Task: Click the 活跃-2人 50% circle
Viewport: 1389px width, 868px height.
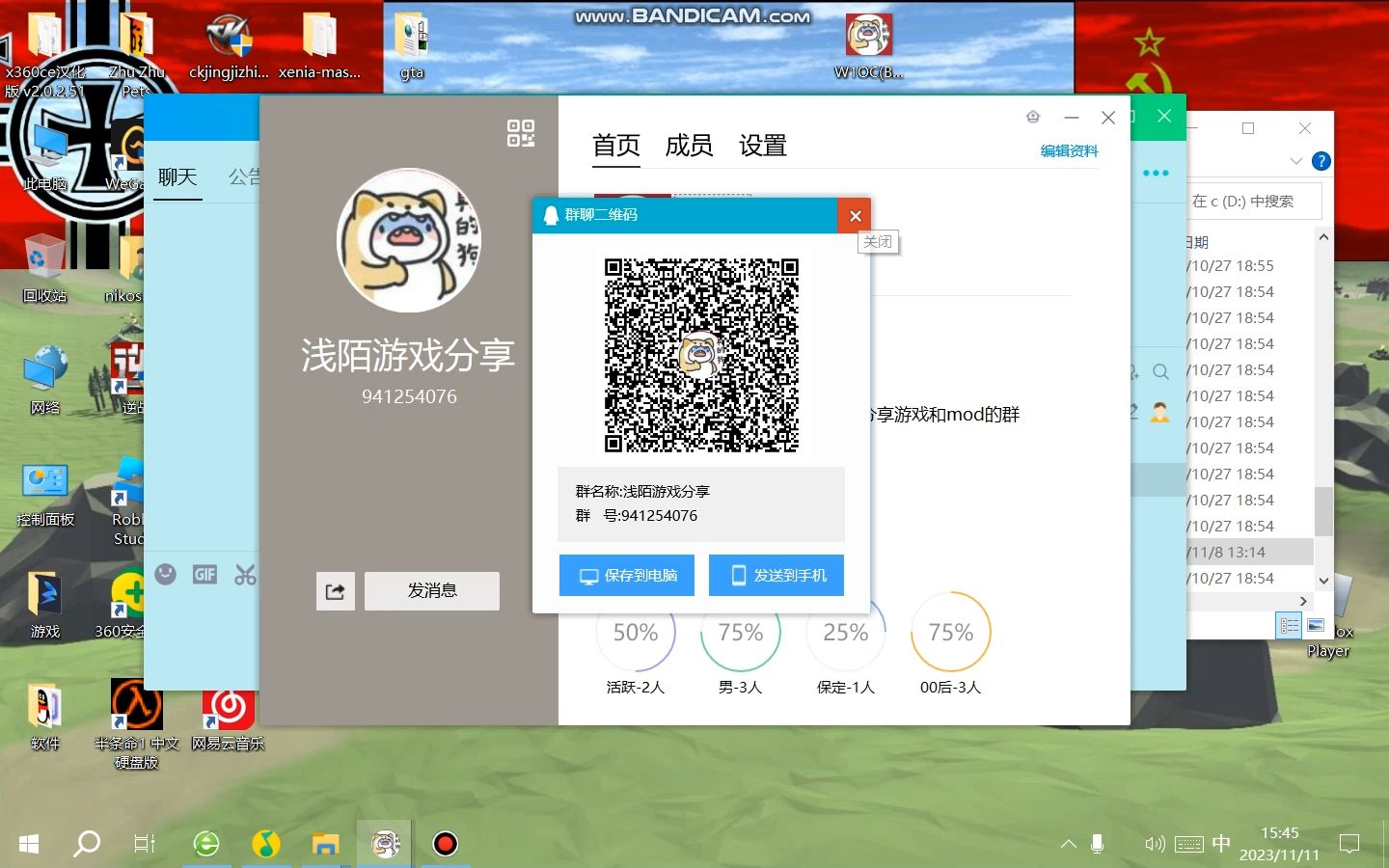Action: tap(636, 633)
